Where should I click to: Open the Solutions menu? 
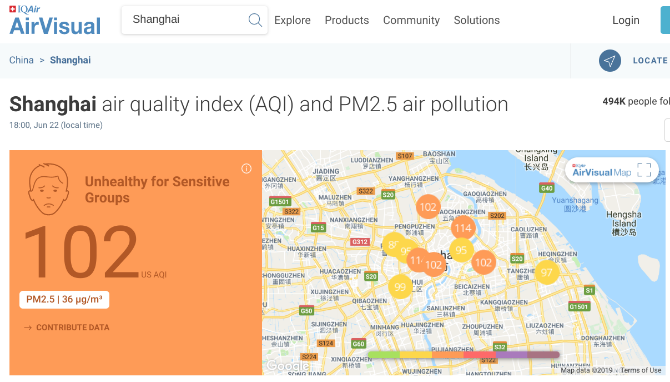coord(476,20)
